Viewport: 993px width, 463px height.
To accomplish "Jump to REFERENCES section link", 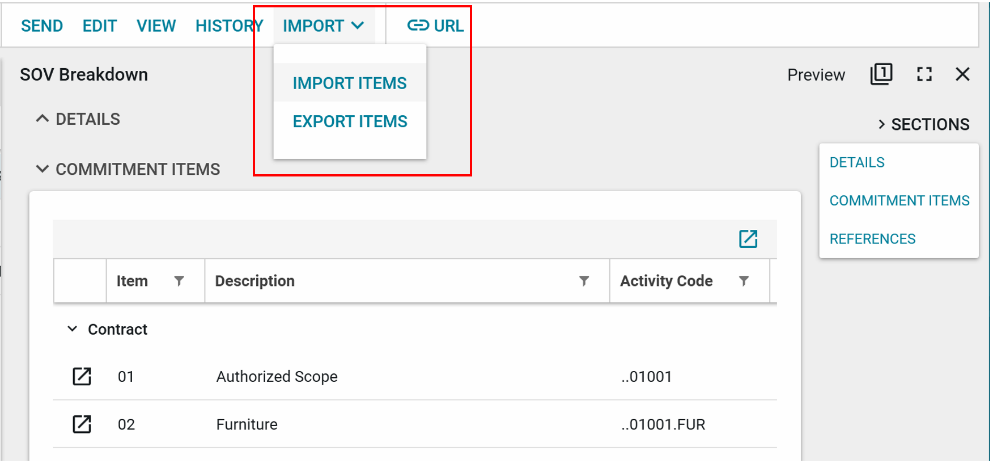I will (872, 239).
